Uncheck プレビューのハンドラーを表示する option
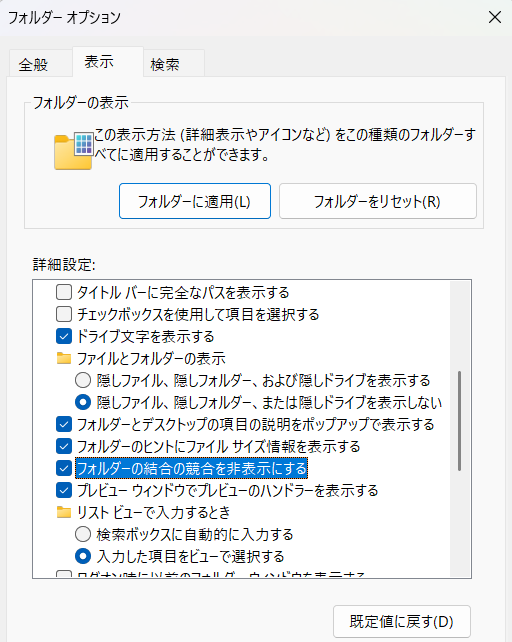512x642 pixels. (x=64, y=491)
